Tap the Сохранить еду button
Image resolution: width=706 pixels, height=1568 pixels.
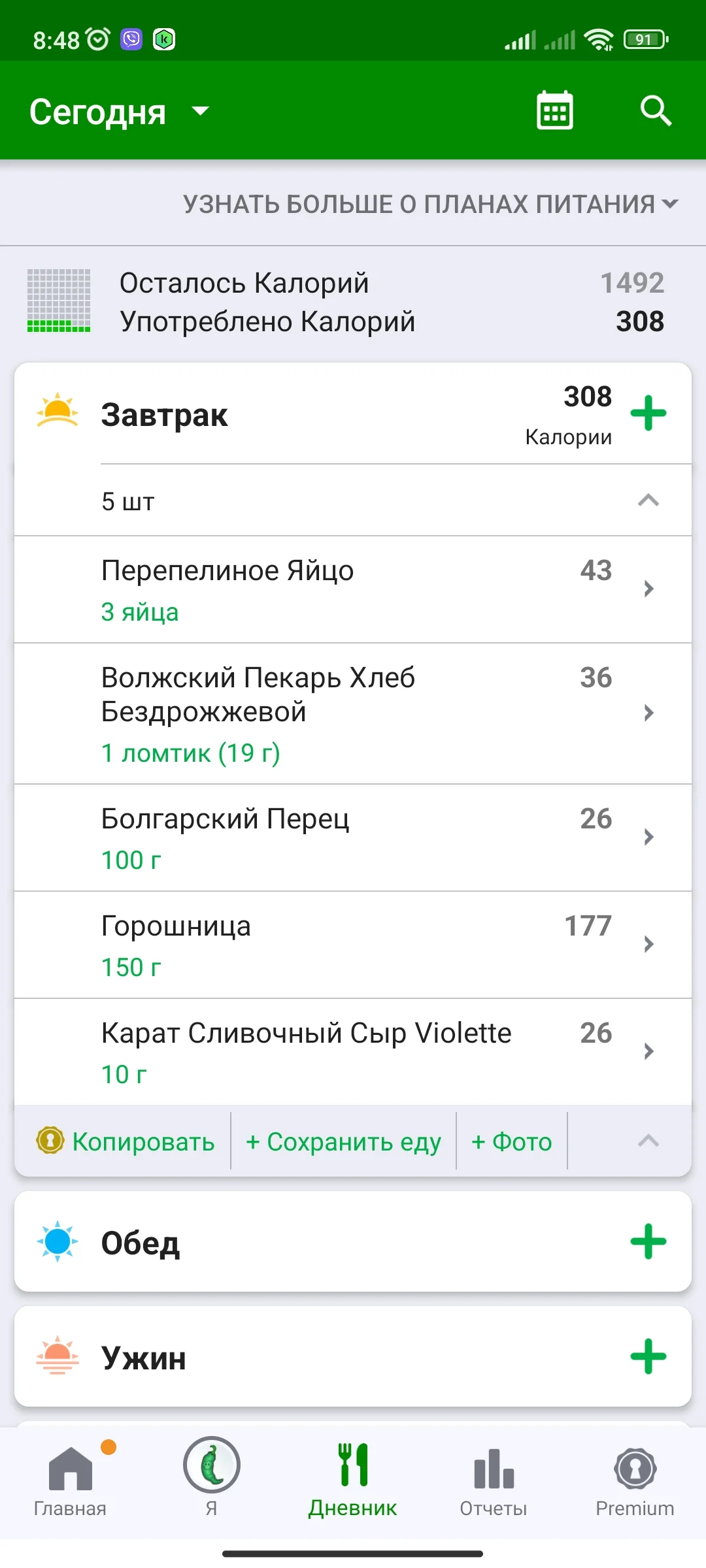(x=343, y=1142)
